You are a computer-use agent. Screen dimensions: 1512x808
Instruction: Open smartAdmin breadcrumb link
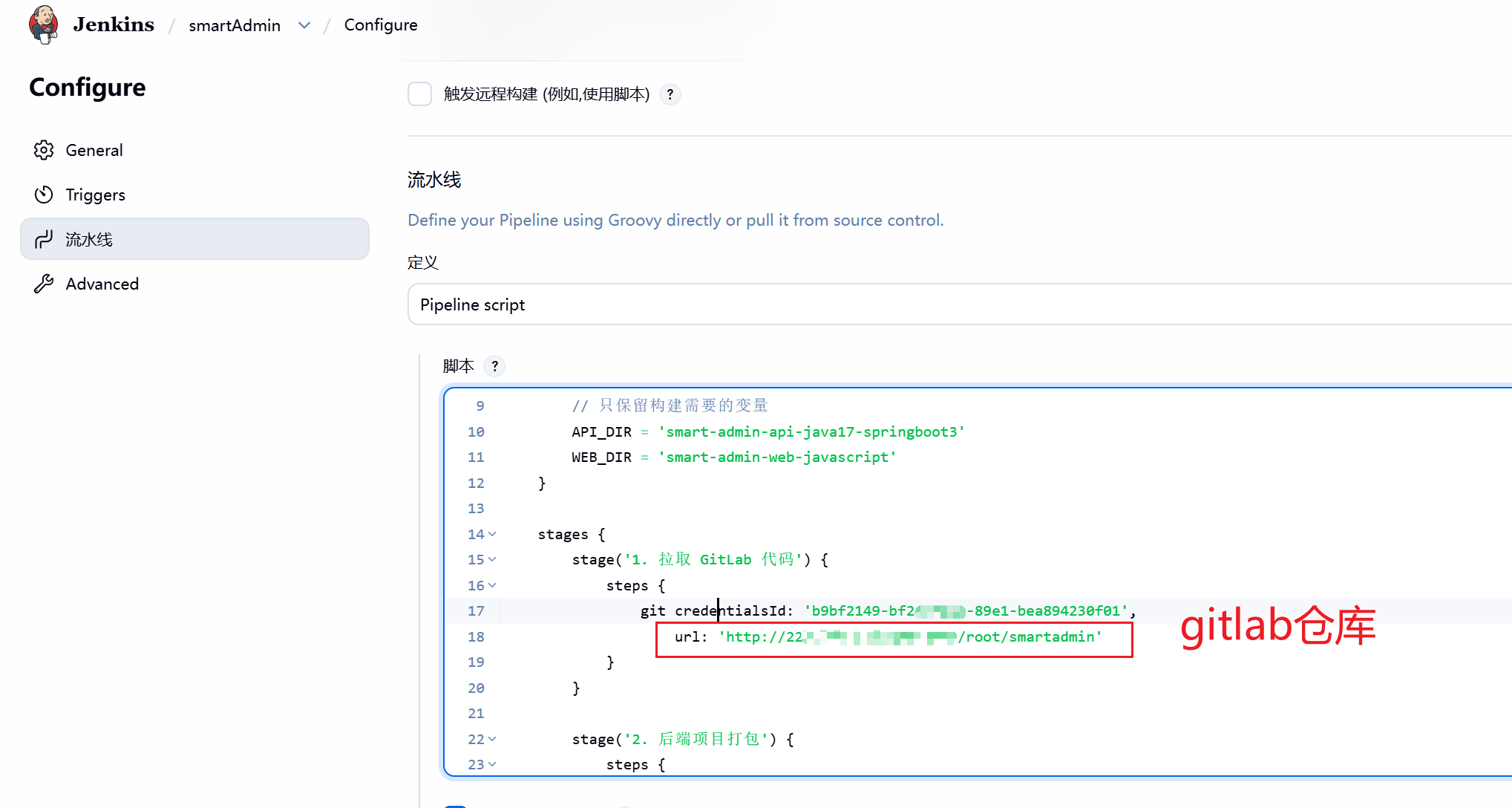tap(235, 25)
